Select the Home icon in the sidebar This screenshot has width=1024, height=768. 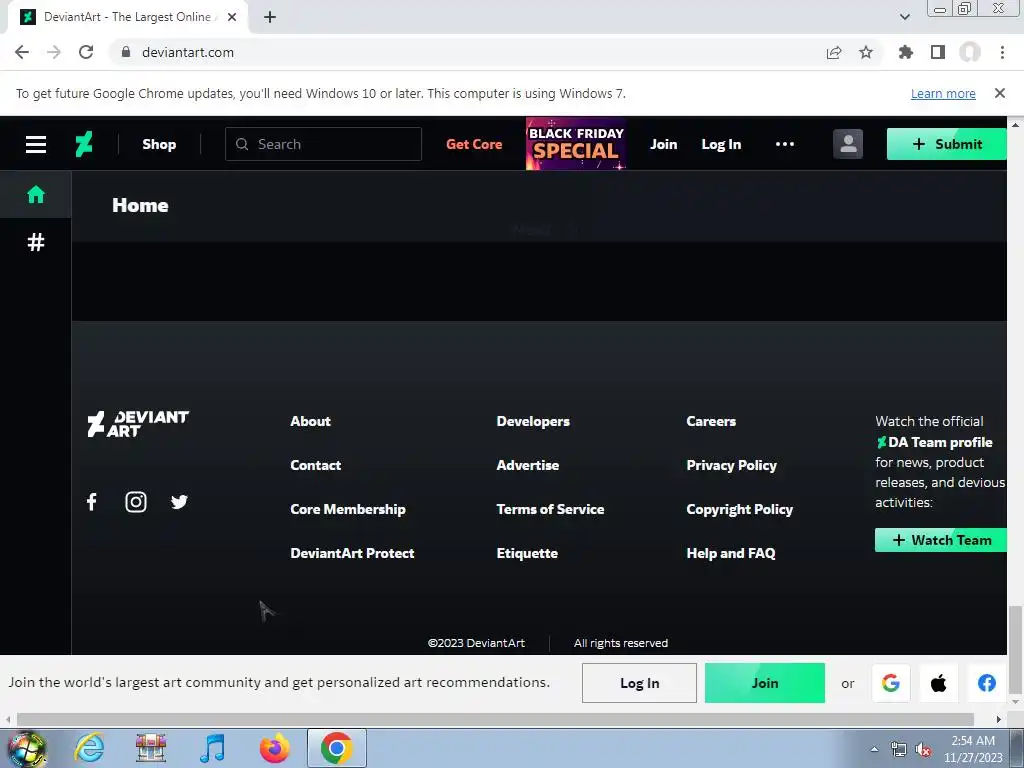coord(36,195)
